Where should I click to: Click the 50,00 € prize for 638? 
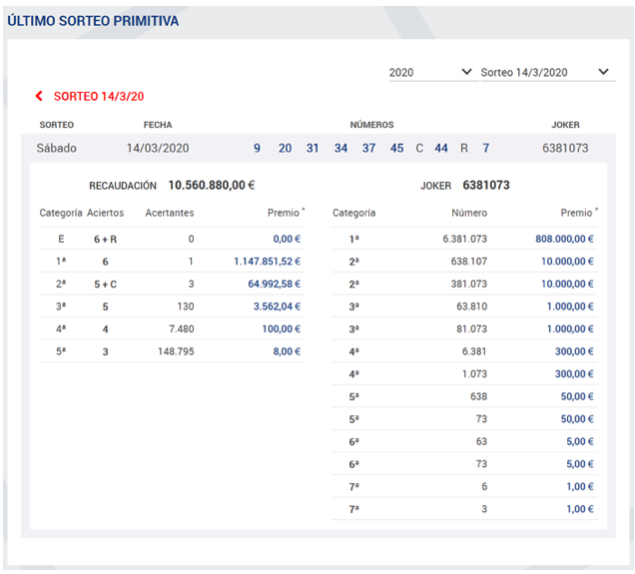click(x=577, y=397)
